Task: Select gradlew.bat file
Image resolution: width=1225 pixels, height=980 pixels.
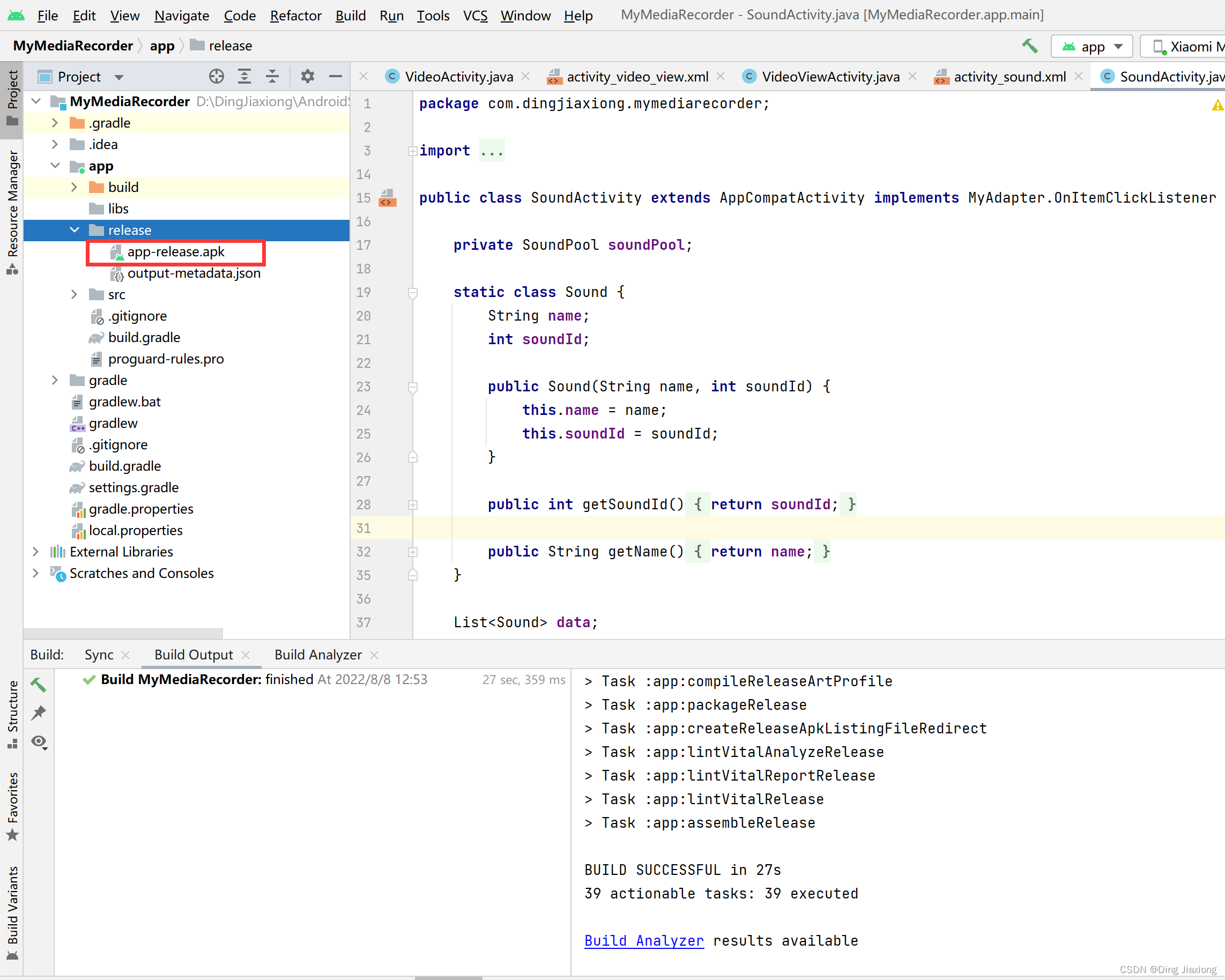Action: 116,402
